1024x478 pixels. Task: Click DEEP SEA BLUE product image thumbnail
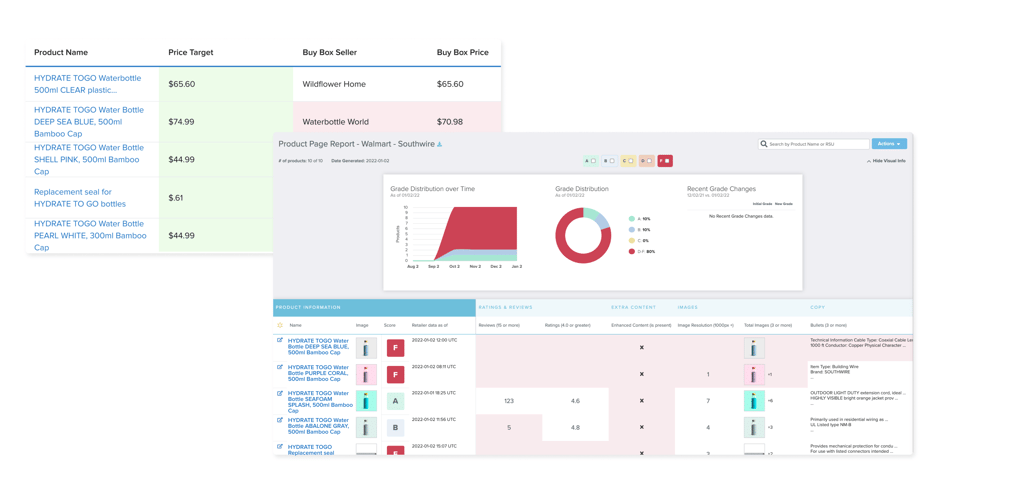(366, 348)
